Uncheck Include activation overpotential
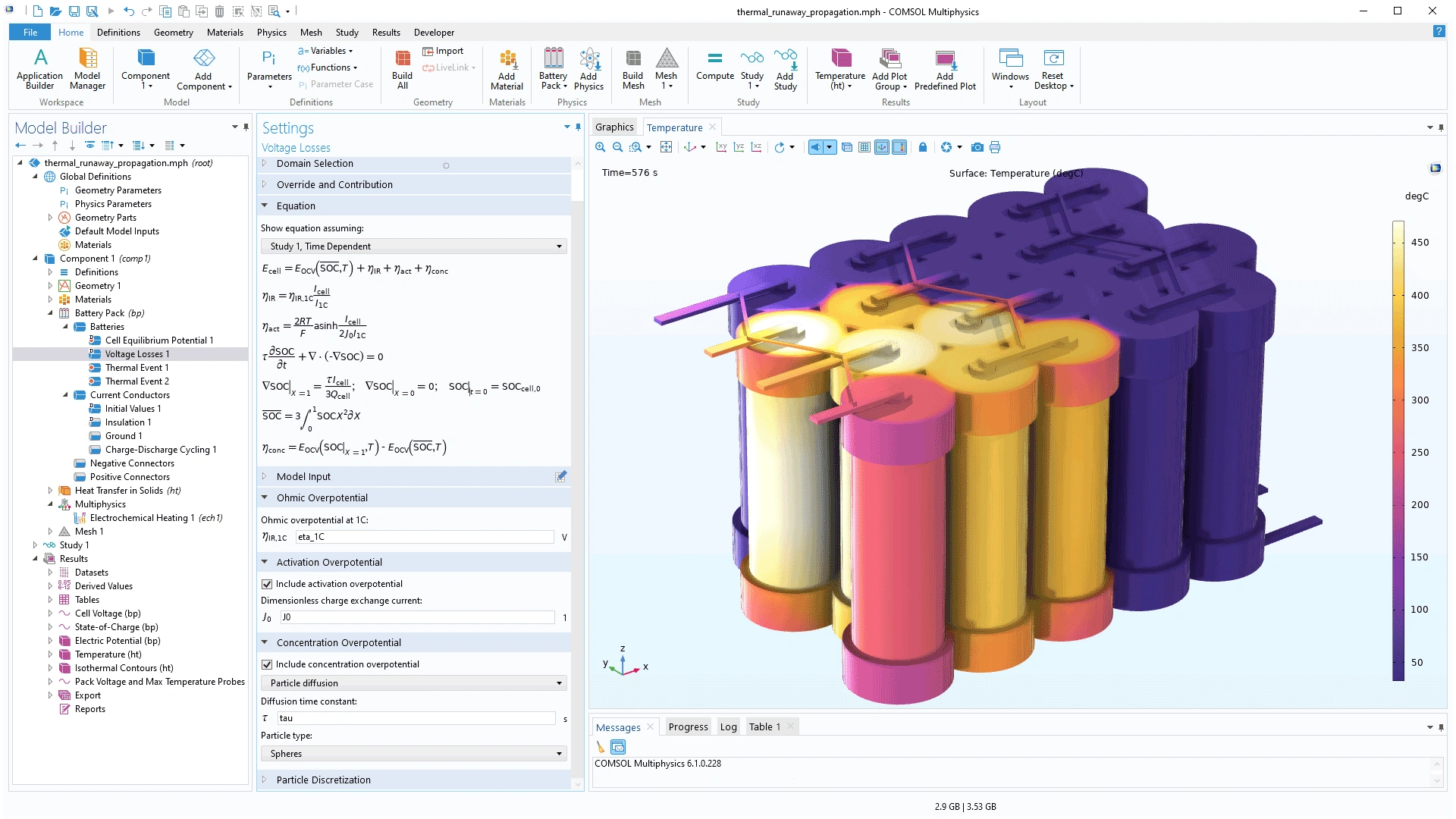Image resolution: width=1456 pixels, height=819 pixels. [267, 584]
